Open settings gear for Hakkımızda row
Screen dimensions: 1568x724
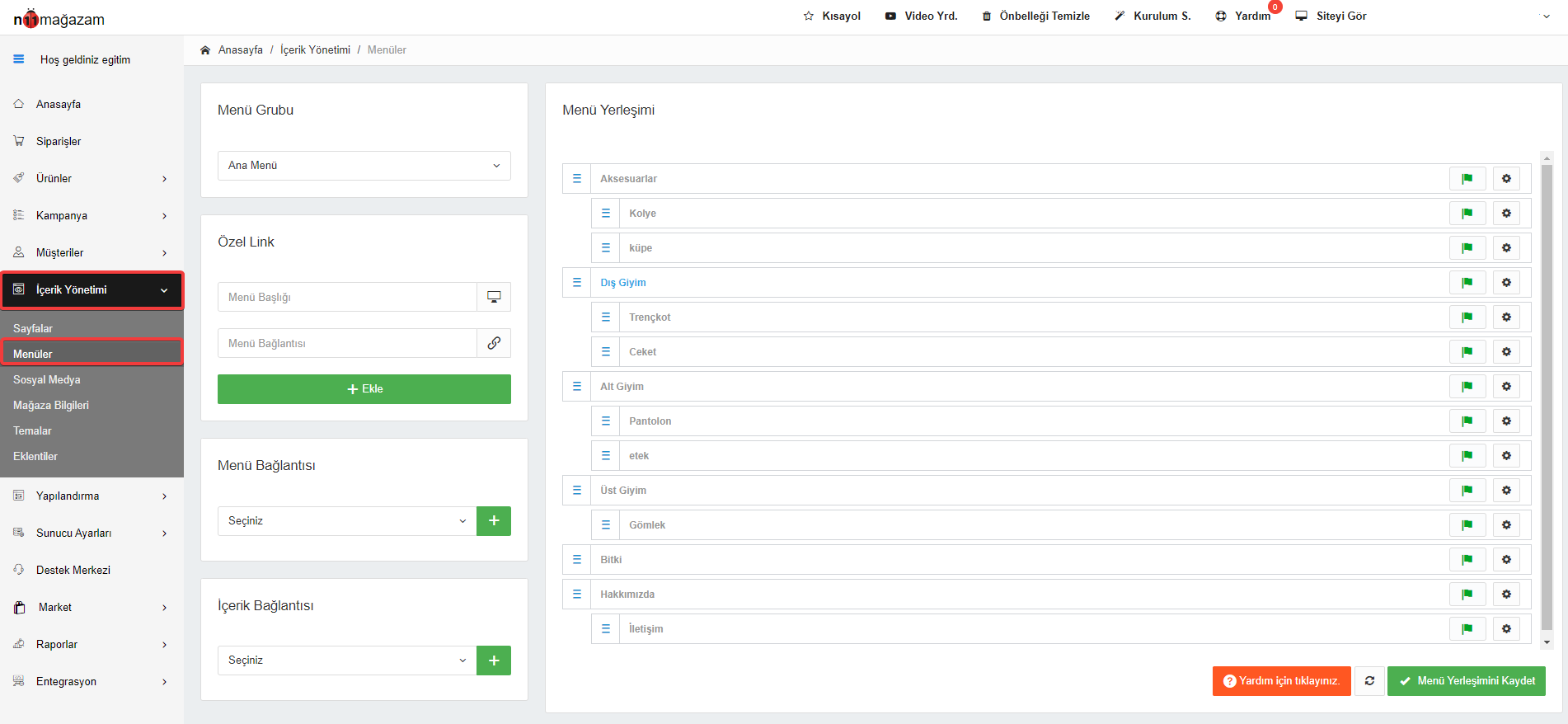click(1506, 595)
